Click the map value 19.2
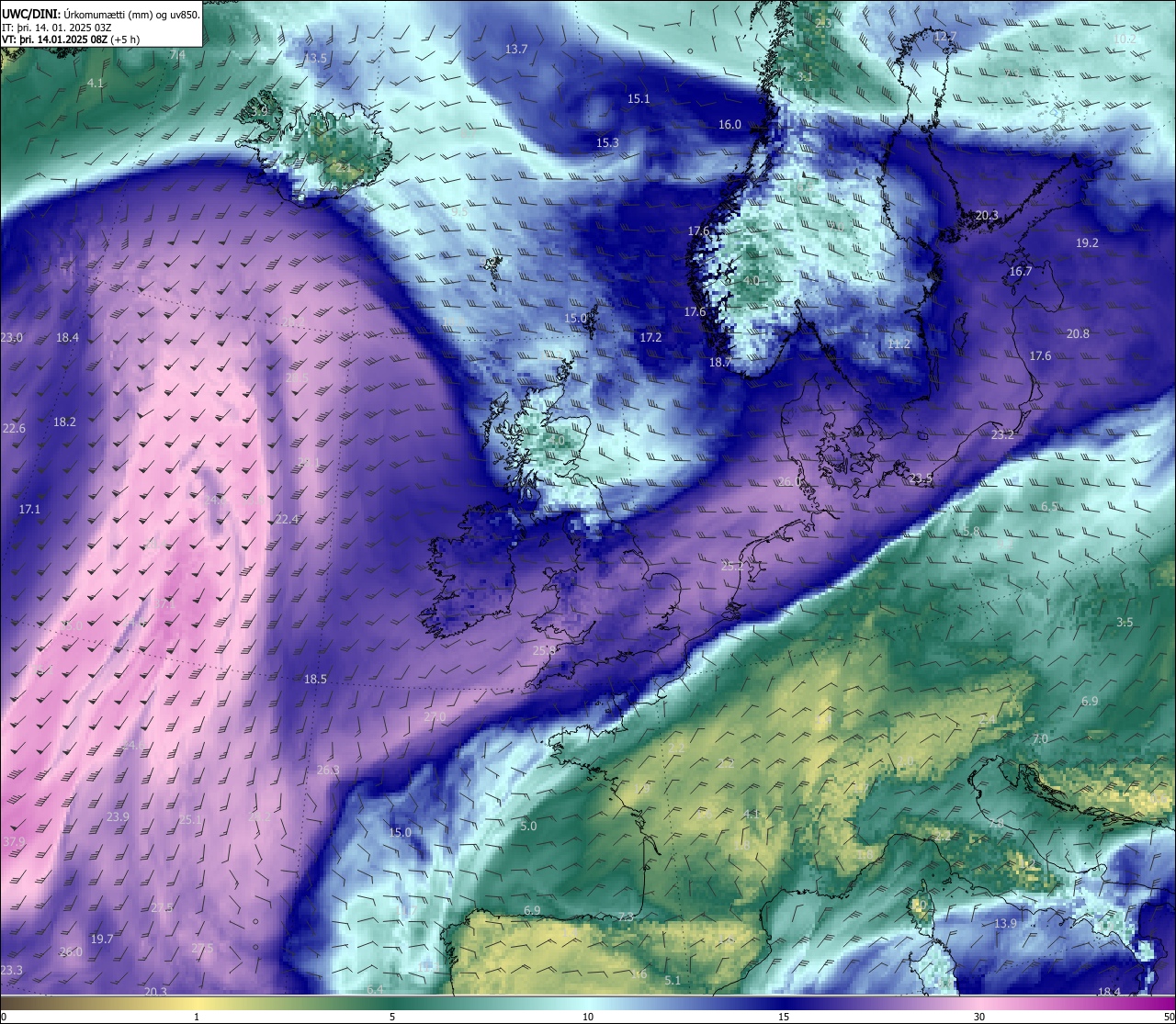The image size is (1176, 1024). [1087, 242]
